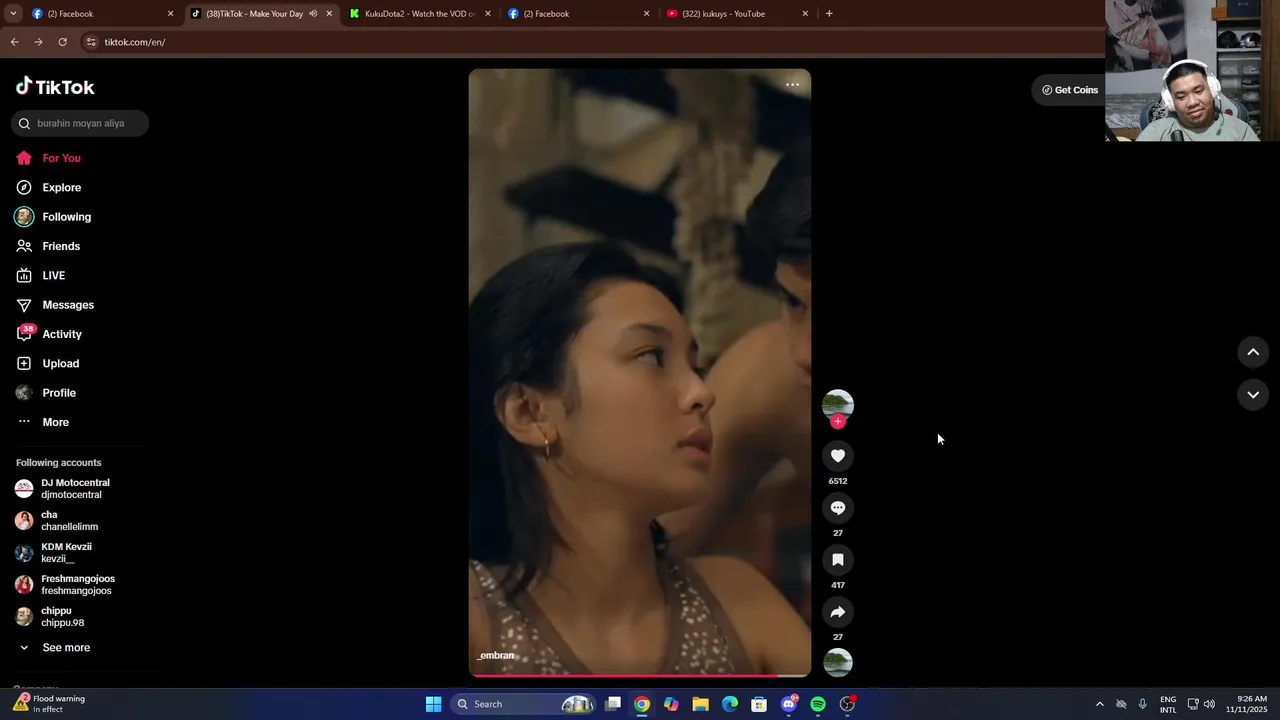The width and height of the screenshot is (1280, 720).
Task: Open Microsoft Edge from taskbar
Action: pyautogui.click(x=730, y=704)
